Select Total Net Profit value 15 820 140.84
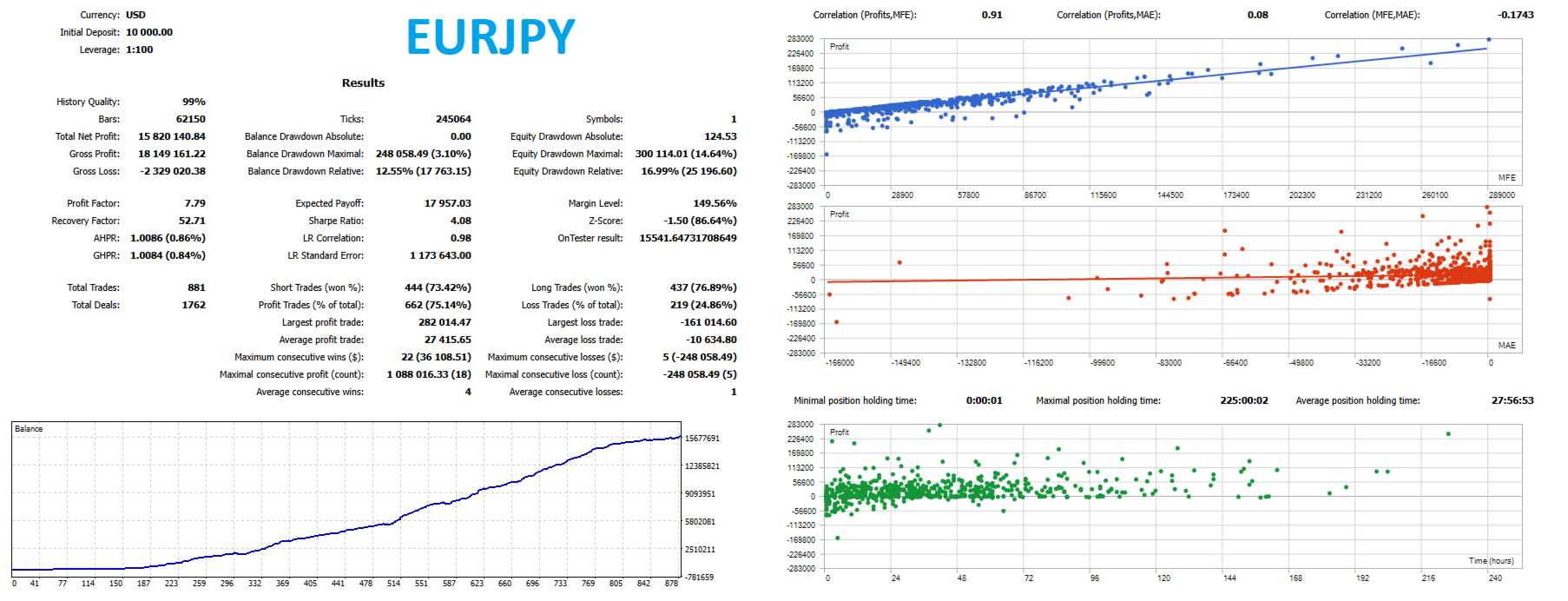The height and width of the screenshot is (601, 1568). [172, 136]
